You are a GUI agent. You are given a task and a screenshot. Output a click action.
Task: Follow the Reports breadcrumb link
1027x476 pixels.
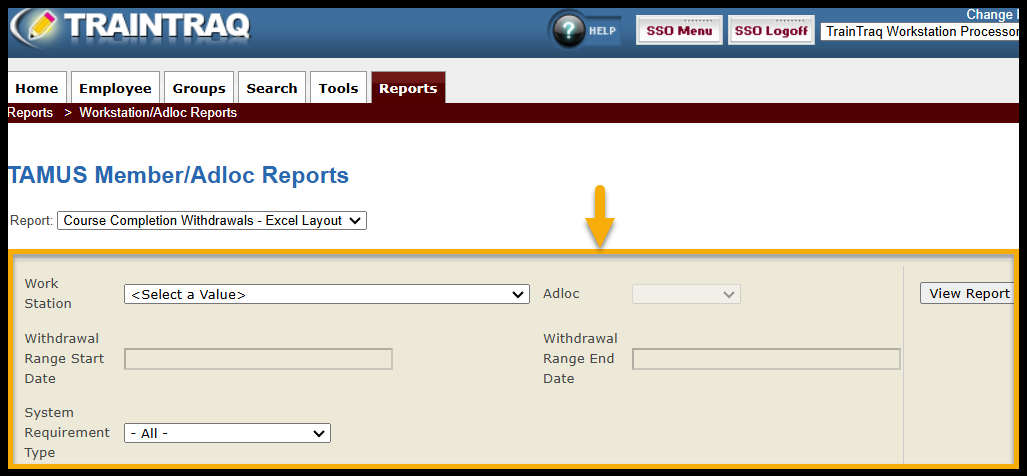(x=30, y=113)
